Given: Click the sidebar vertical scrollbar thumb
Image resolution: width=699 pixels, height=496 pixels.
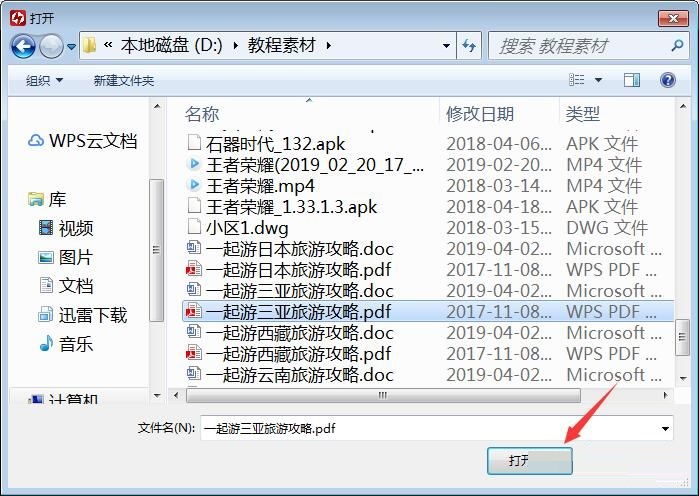Looking at the screenshot, I should (x=156, y=250).
